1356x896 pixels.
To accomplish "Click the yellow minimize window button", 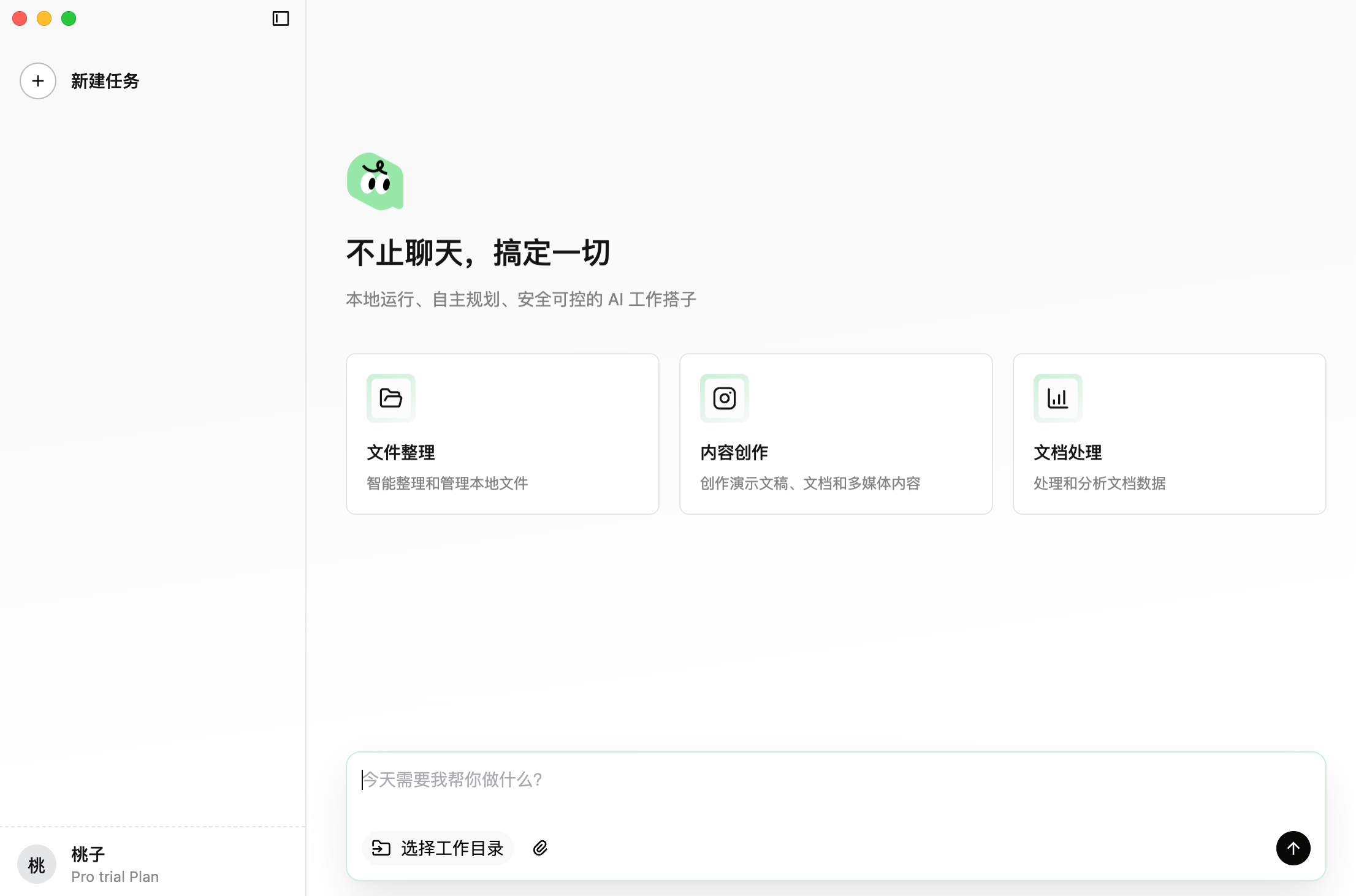I will coord(44,18).
